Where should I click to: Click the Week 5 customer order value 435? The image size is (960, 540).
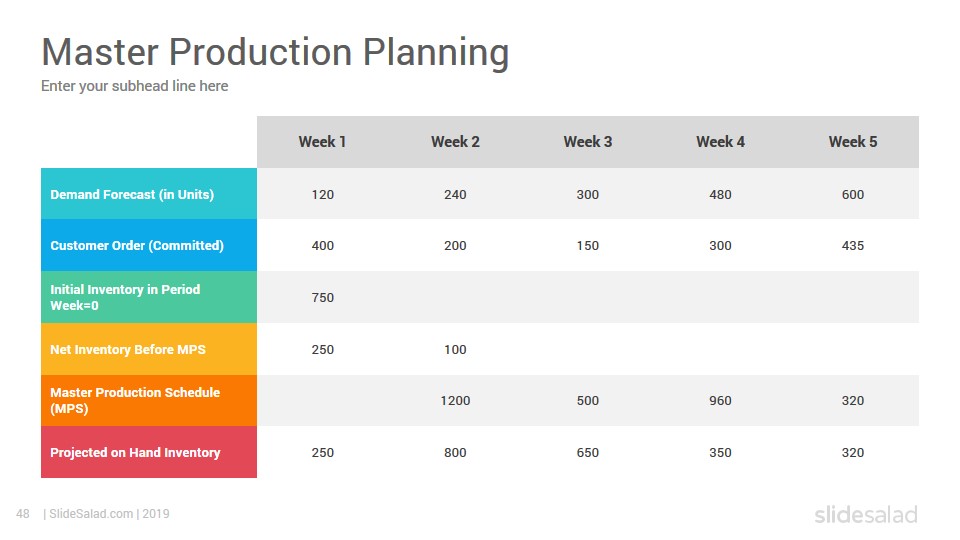[853, 246]
